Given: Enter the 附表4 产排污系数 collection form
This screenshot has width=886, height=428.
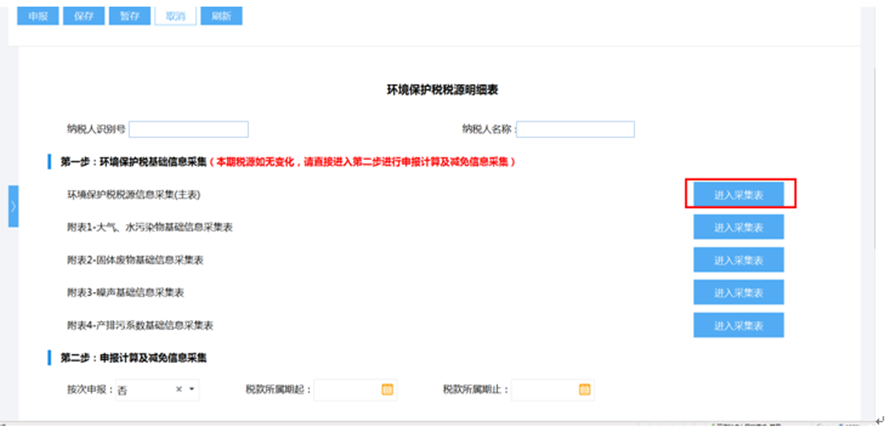Looking at the screenshot, I should point(739,325).
